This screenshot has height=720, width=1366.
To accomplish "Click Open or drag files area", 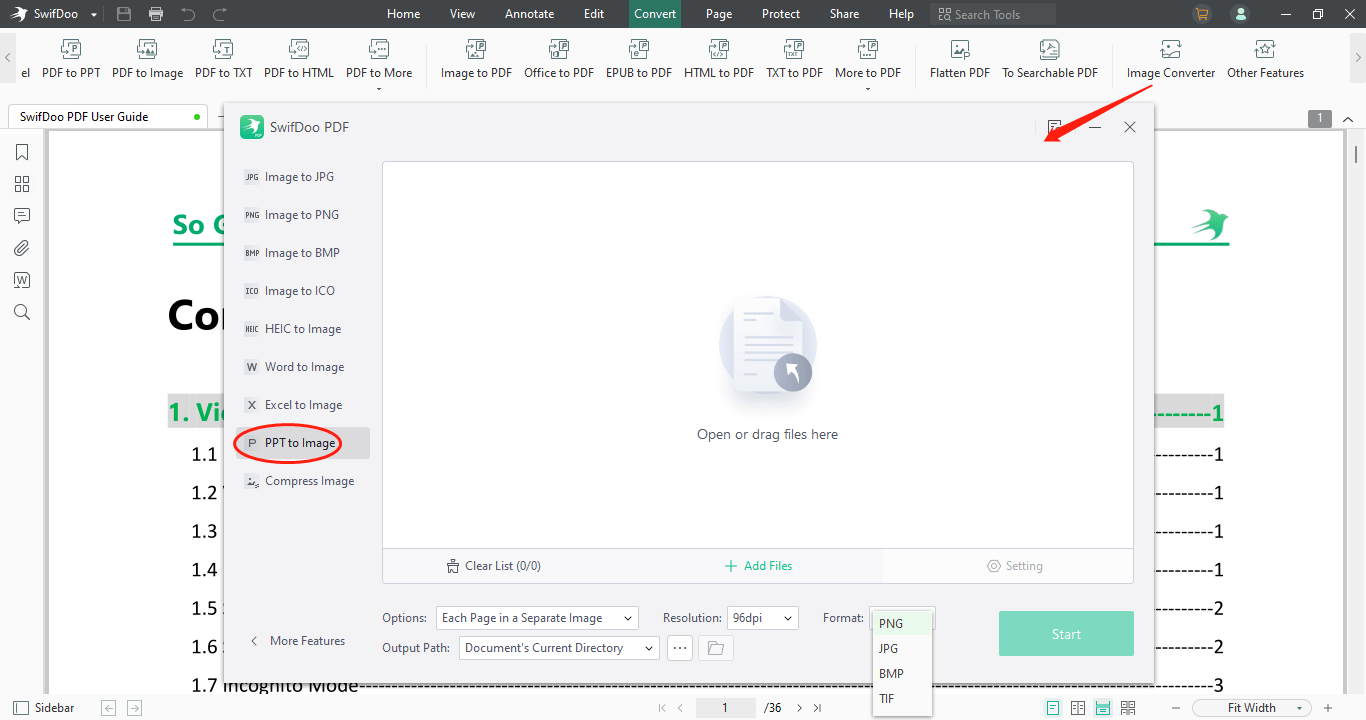I will click(757, 355).
